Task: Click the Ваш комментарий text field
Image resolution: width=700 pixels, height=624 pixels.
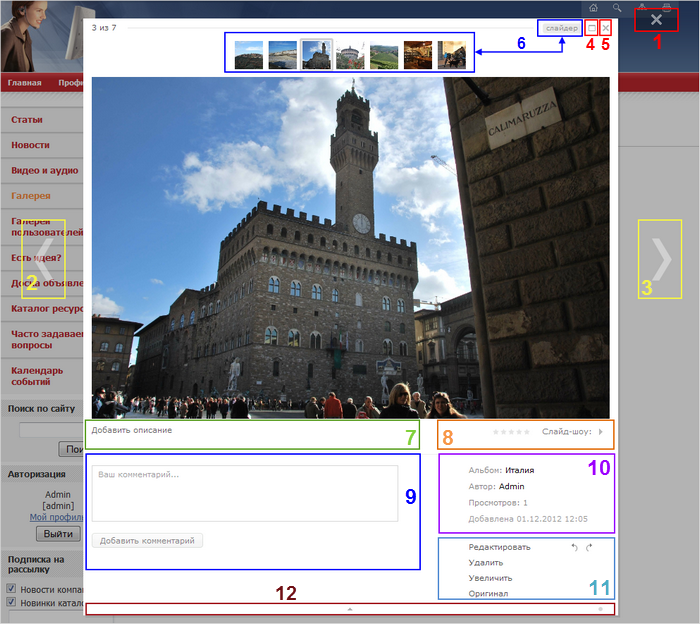Action: [245, 493]
